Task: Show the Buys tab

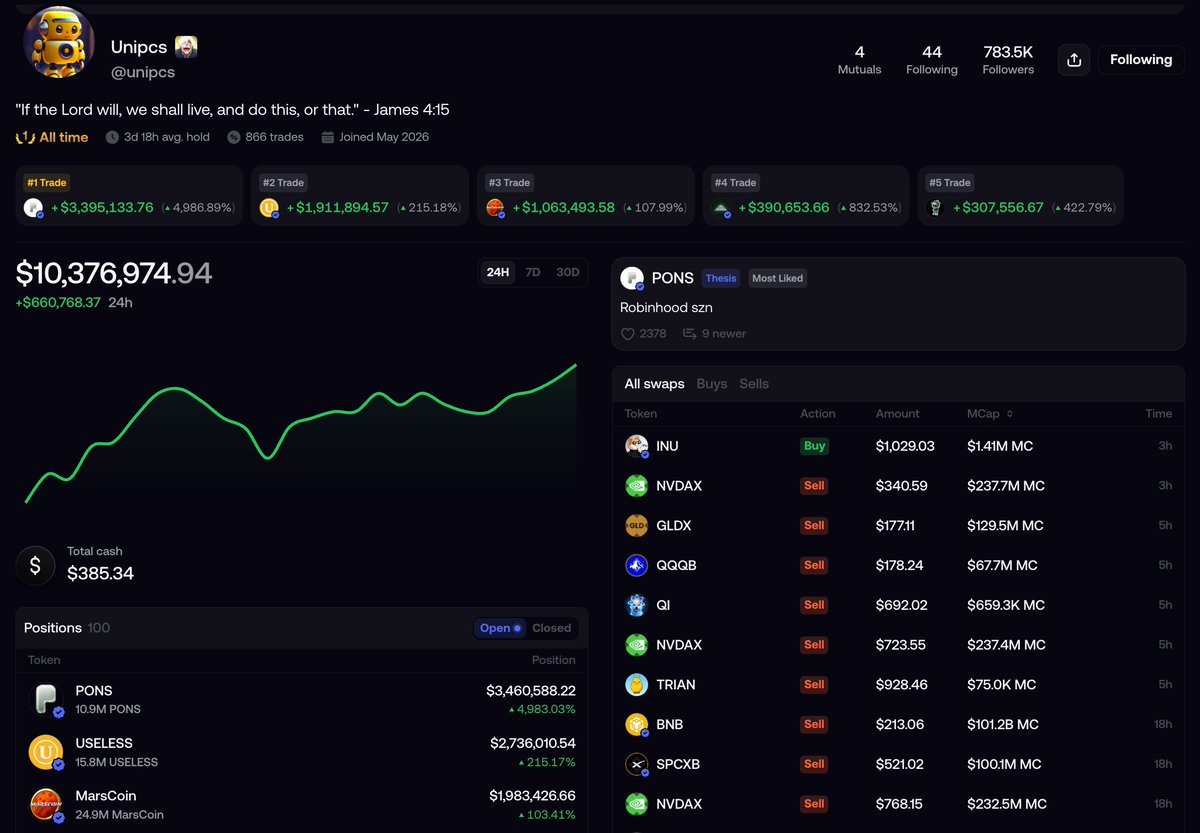Action: [712, 384]
